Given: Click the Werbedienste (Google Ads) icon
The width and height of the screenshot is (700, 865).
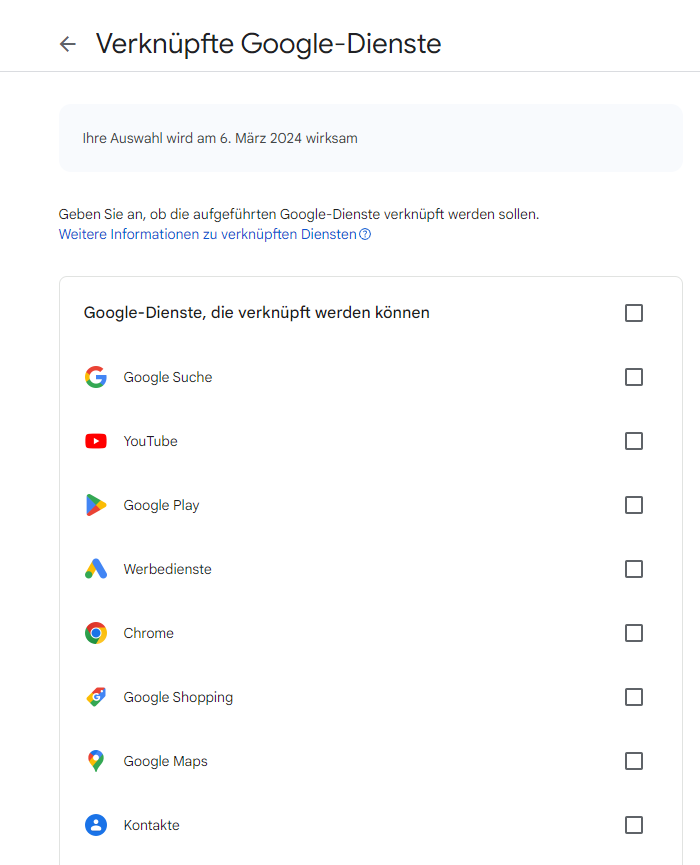Looking at the screenshot, I should pos(96,569).
